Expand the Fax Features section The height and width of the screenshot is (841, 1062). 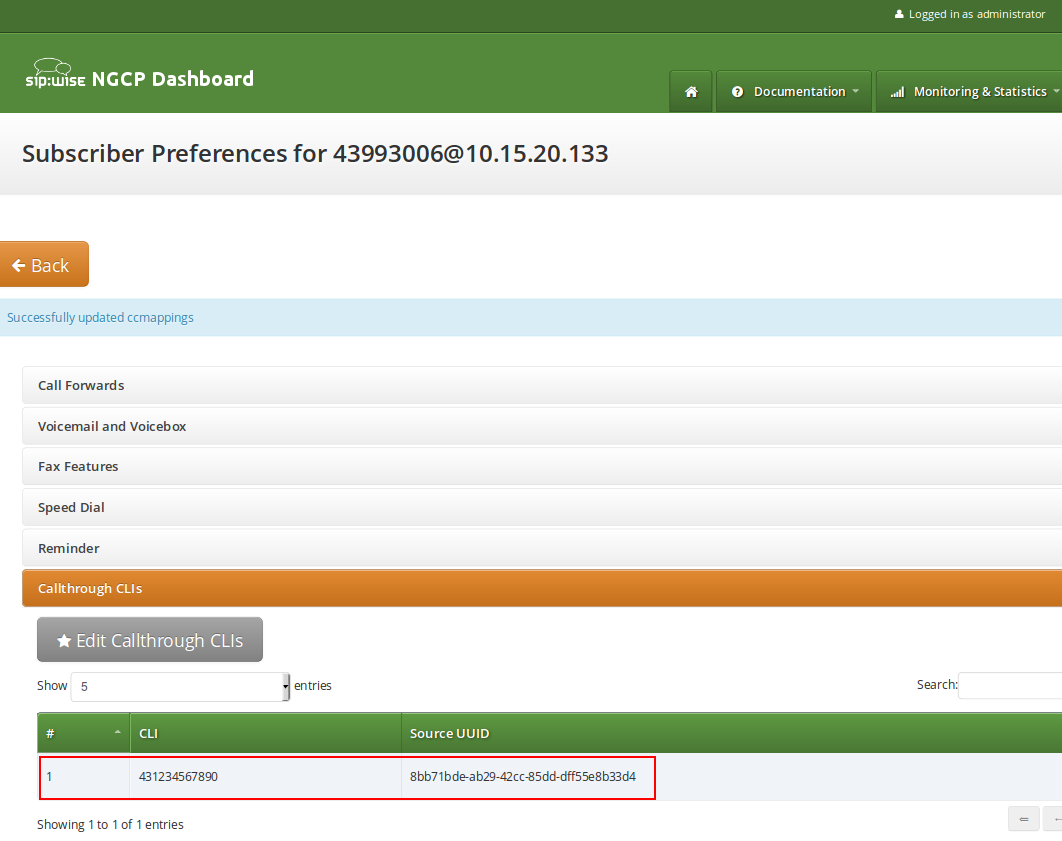pos(78,467)
